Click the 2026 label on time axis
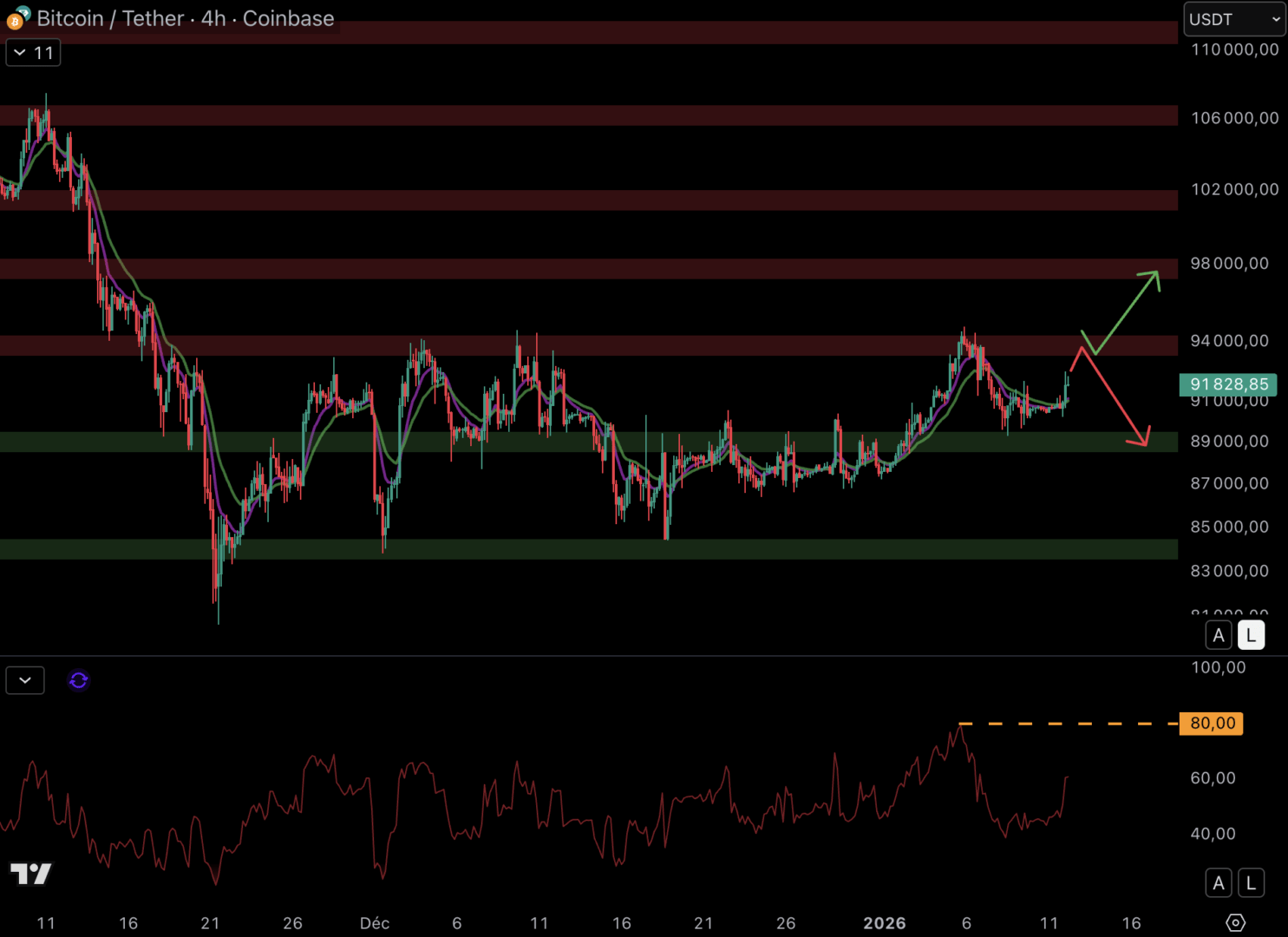The width and height of the screenshot is (1288, 937). click(x=884, y=923)
